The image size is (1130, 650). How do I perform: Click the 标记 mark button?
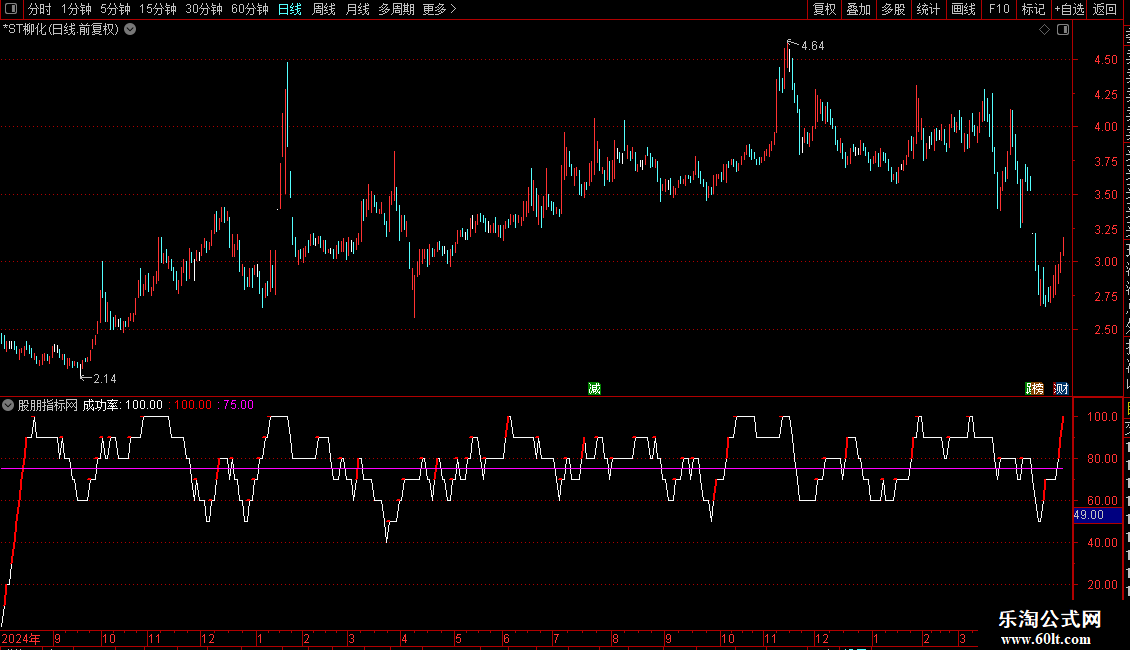tap(1033, 9)
